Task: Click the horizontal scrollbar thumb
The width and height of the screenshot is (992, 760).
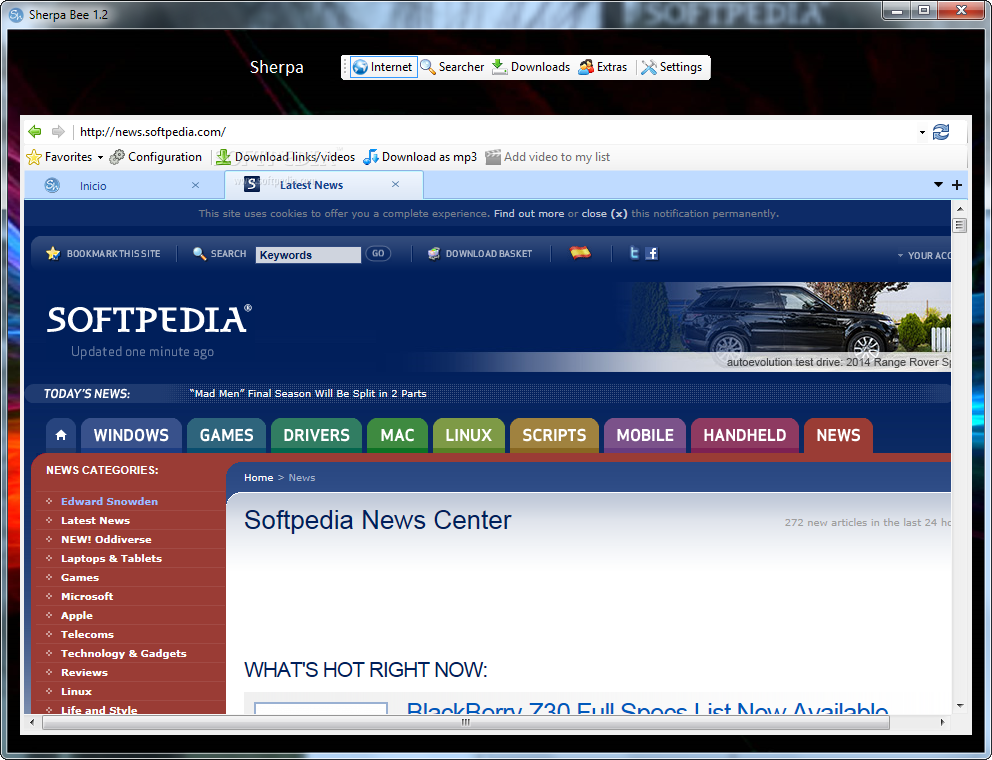Action: click(466, 722)
